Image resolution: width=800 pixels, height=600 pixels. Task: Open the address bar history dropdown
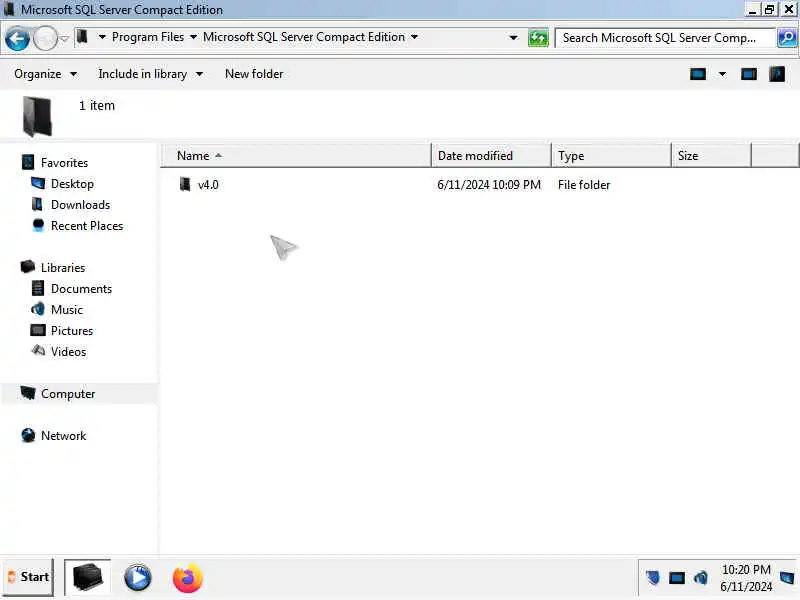pyautogui.click(x=513, y=38)
